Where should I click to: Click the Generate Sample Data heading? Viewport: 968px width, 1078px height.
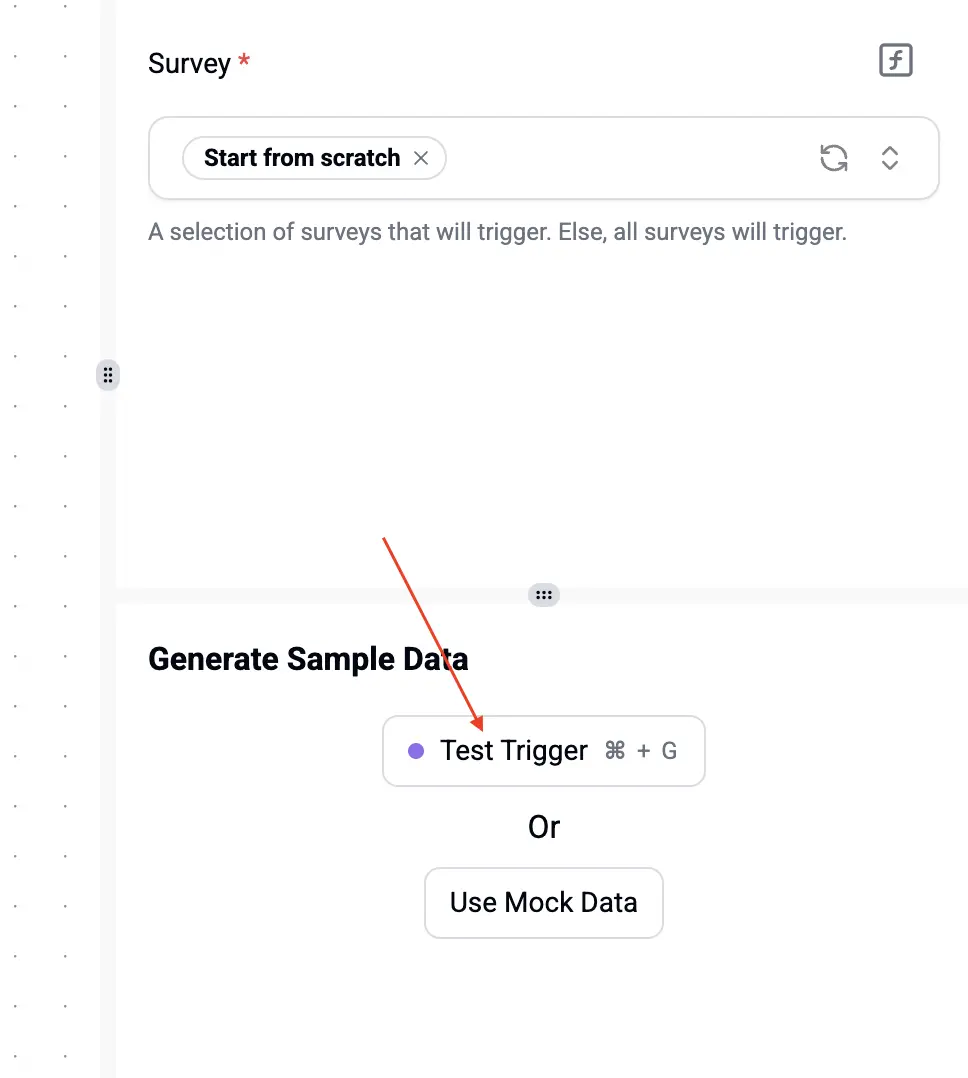point(308,659)
